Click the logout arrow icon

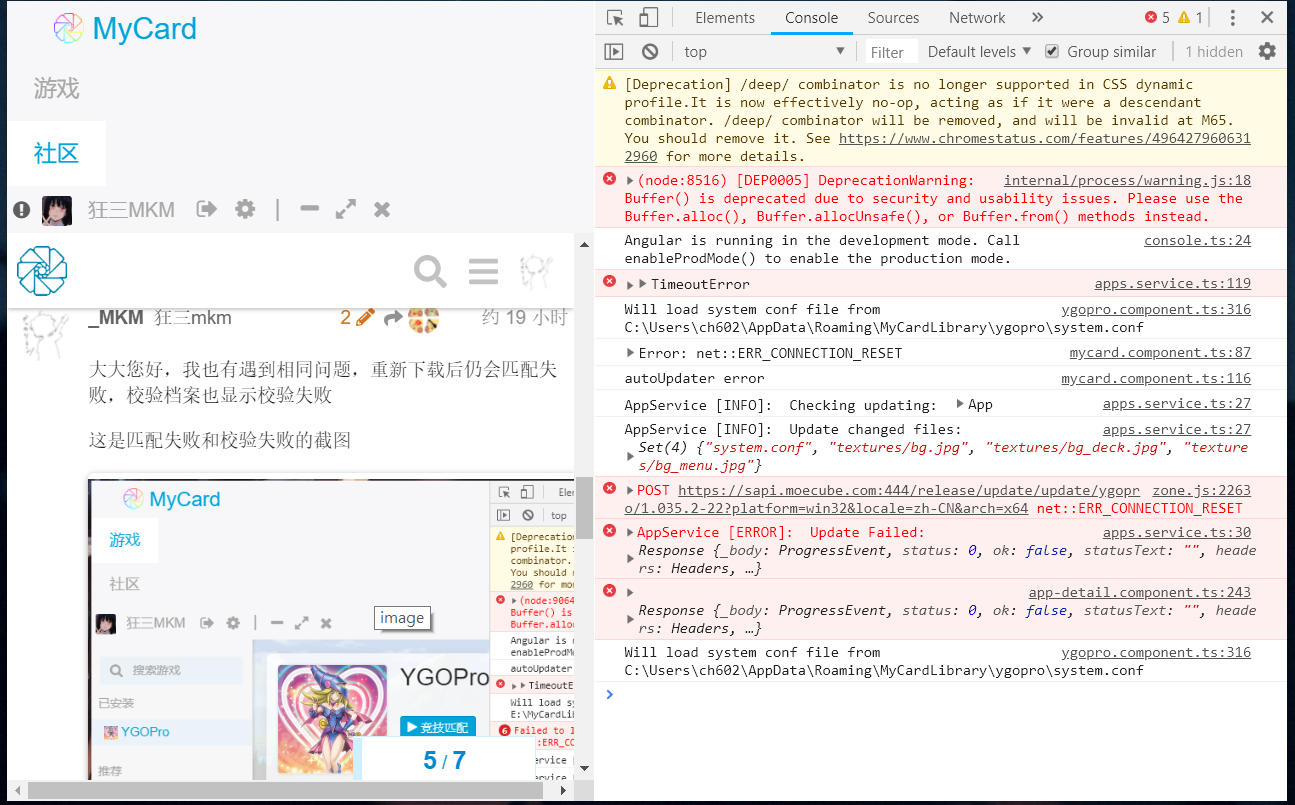click(207, 209)
